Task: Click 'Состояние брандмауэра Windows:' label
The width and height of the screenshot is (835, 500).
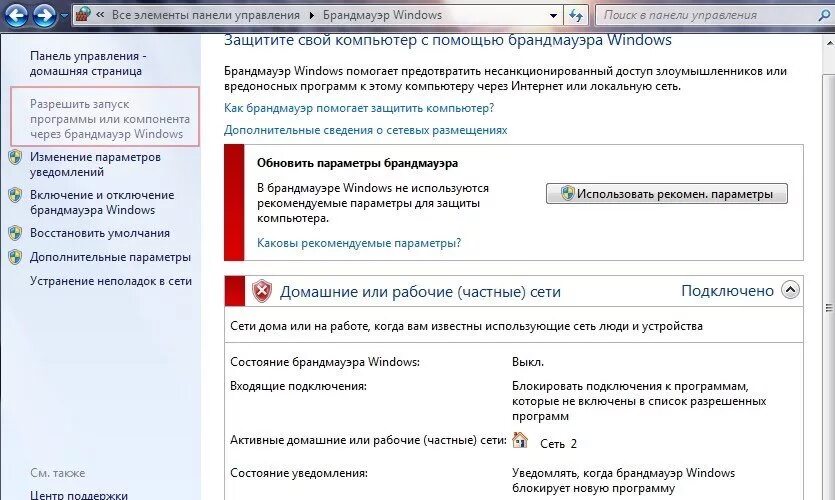Action: [x=325, y=362]
